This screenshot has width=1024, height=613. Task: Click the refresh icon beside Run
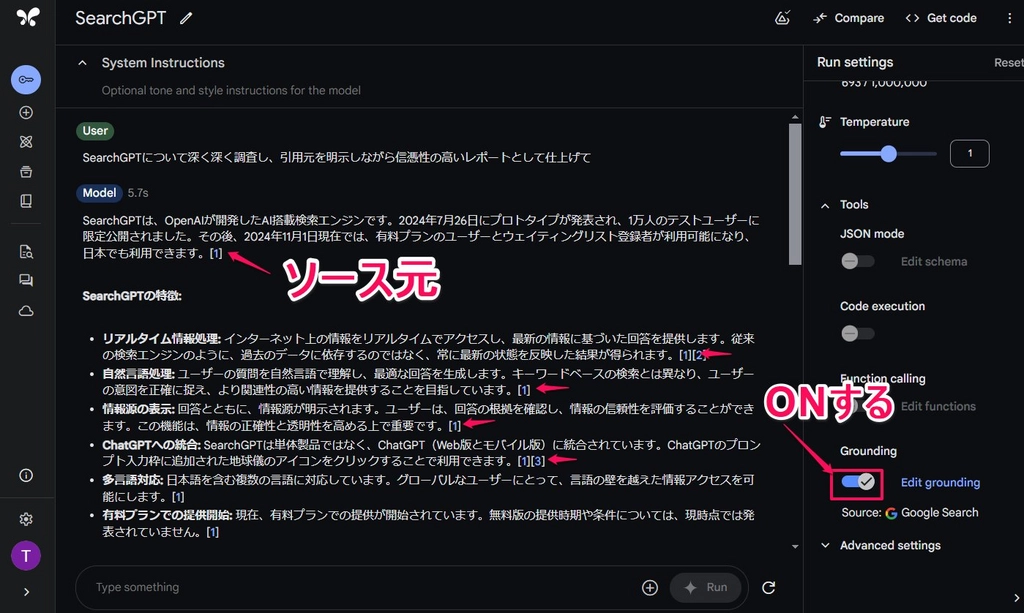(769, 588)
